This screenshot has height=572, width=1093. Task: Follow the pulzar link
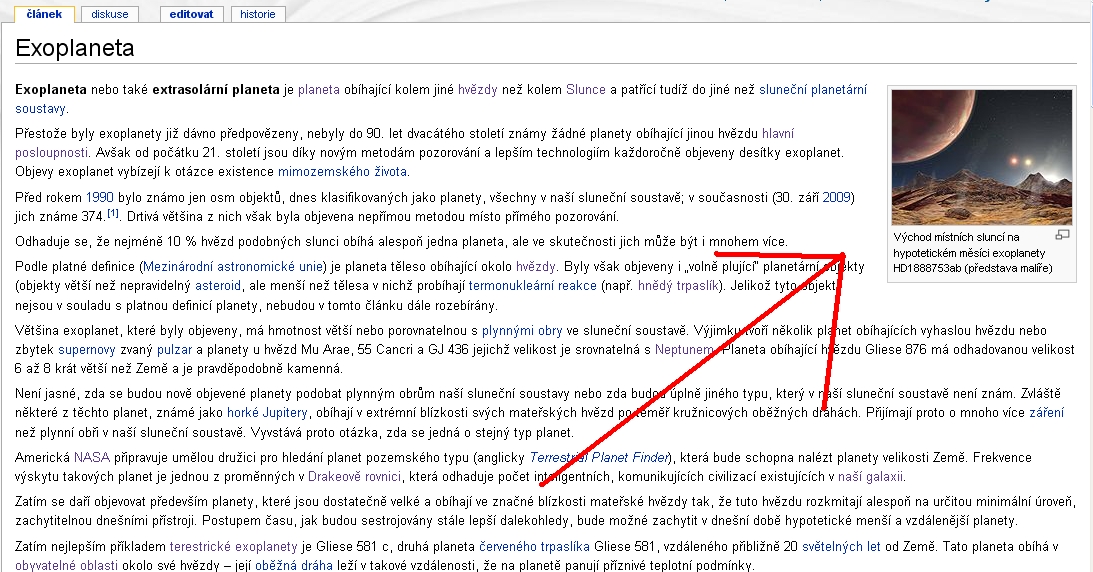click(174, 350)
